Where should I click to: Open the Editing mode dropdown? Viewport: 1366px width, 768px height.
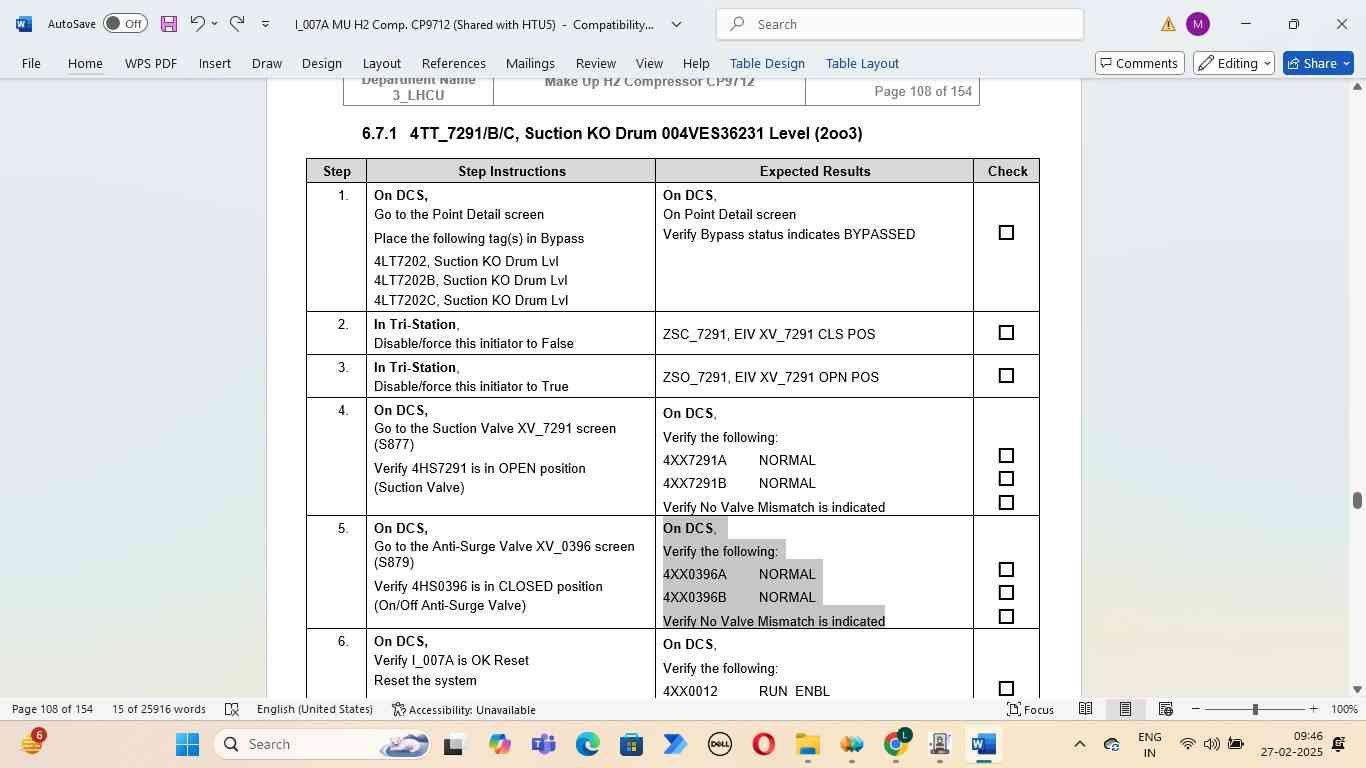click(1233, 63)
